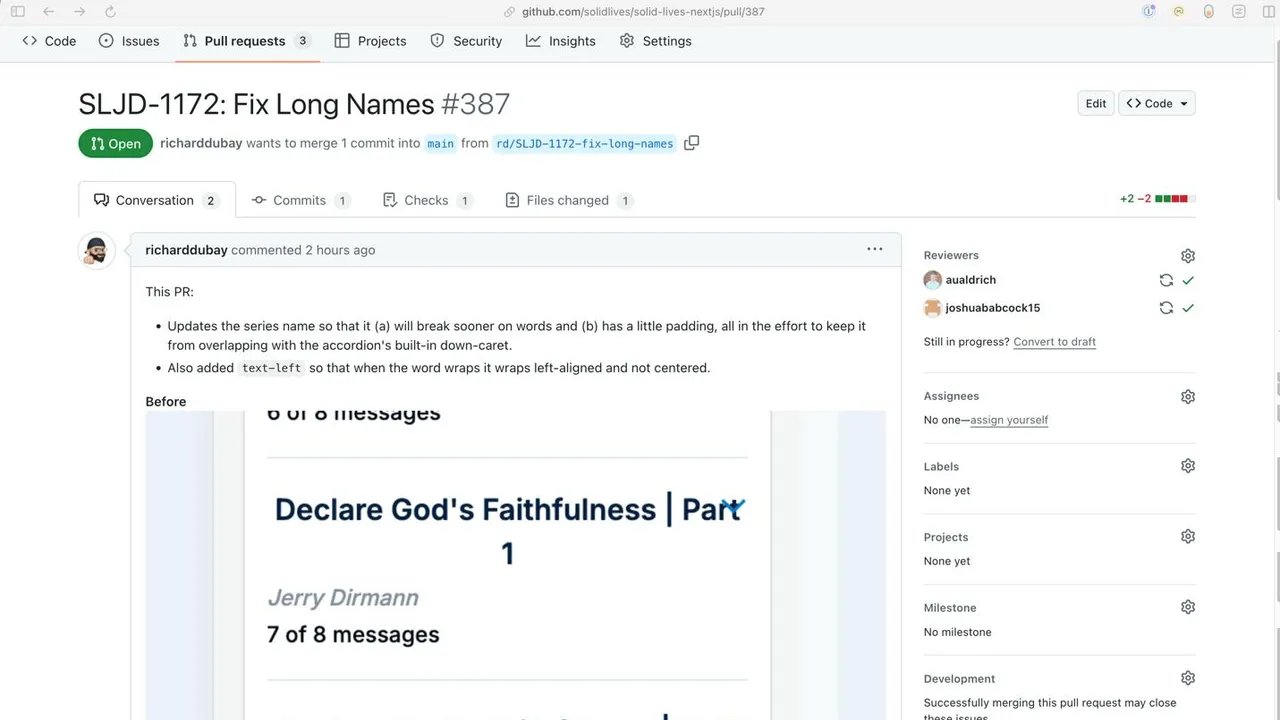Open the Before screenshot image

[515, 565]
